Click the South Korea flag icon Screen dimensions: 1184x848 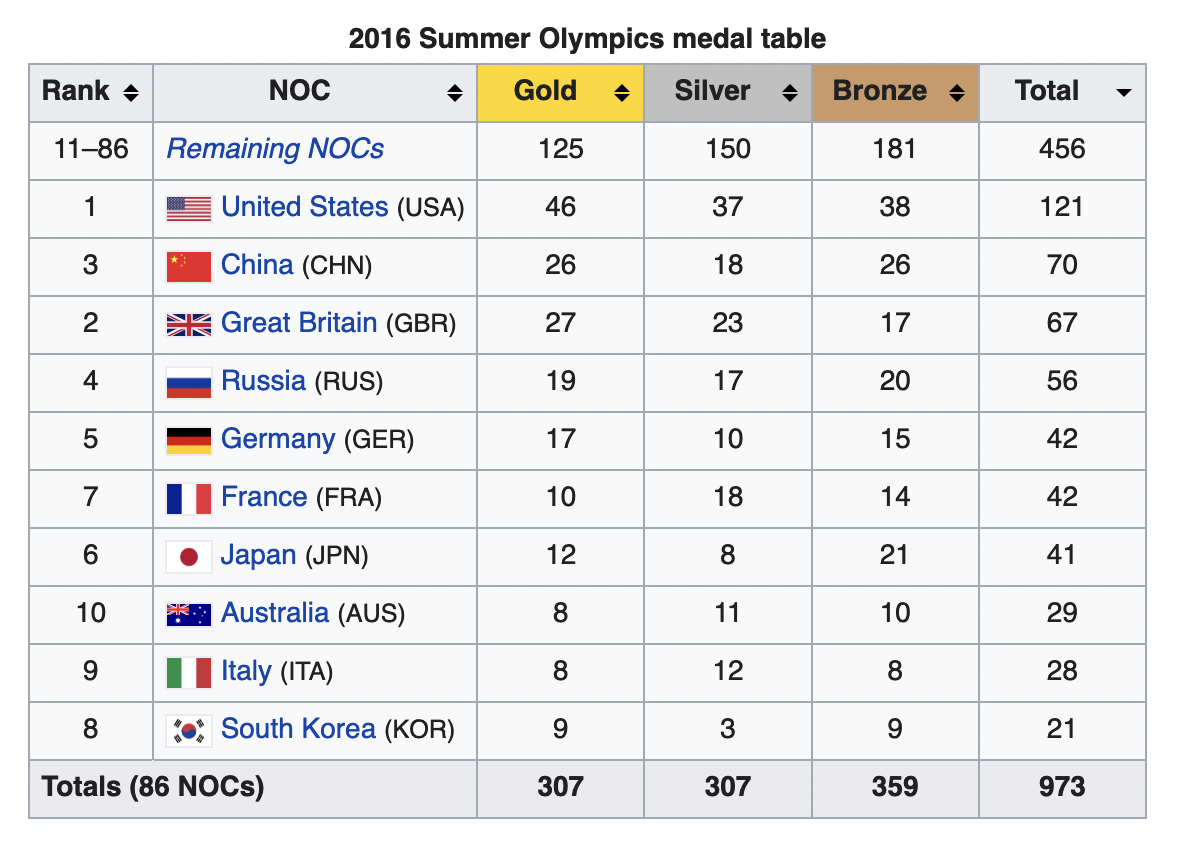188,730
